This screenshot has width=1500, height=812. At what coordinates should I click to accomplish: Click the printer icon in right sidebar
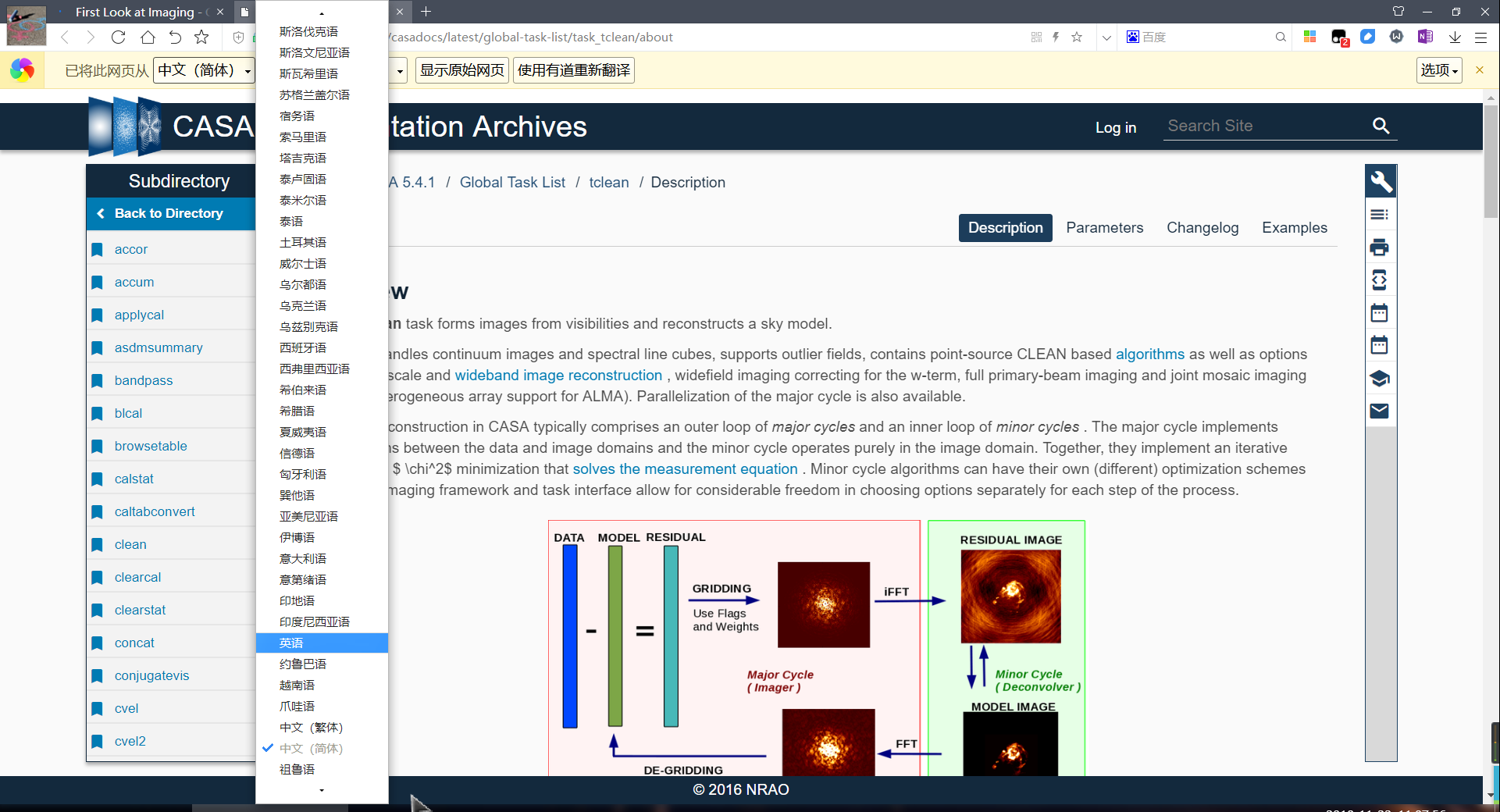[x=1379, y=248]
